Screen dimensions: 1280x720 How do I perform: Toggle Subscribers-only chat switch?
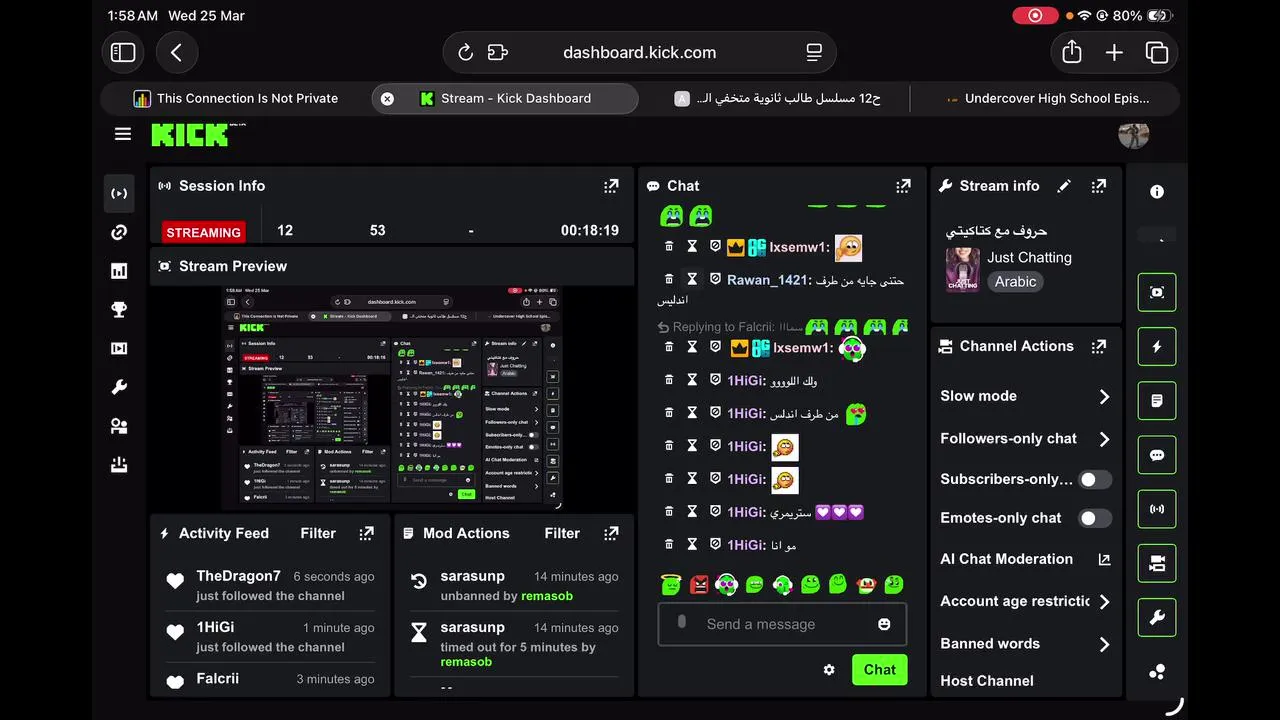coord(1095,479)
